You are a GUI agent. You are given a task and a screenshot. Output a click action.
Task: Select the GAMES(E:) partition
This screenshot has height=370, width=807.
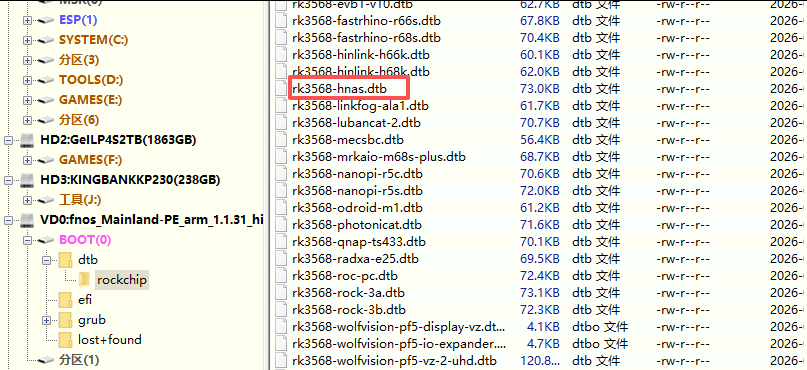click(91, 100)
